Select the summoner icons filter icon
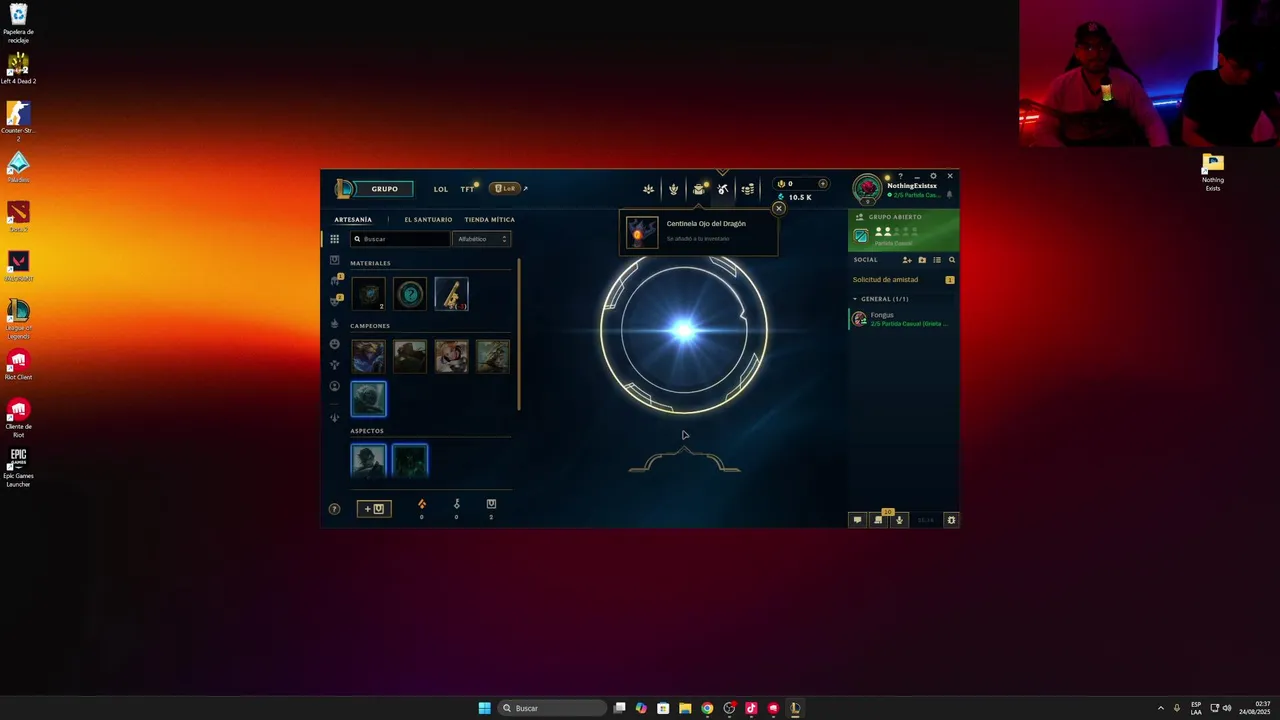Viewport: 1280px width, 720px height. pyautogui.click(x=334, y=386)
